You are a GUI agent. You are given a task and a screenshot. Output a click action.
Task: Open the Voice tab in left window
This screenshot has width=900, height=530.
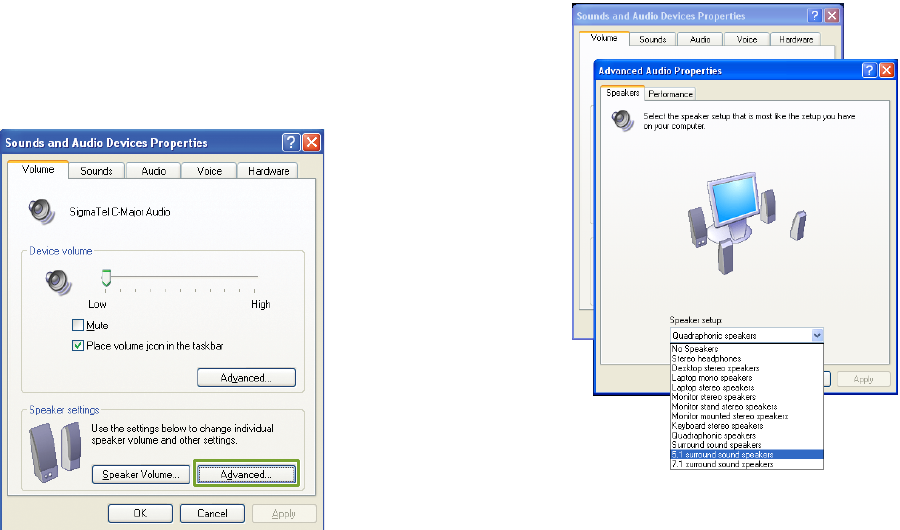(x=209, y=171)
